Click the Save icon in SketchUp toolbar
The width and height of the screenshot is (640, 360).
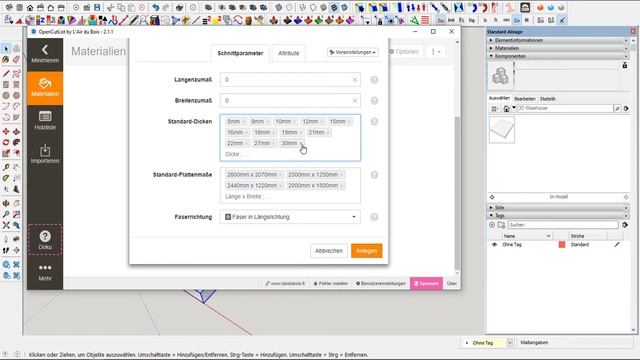click(x=97, y=7)
